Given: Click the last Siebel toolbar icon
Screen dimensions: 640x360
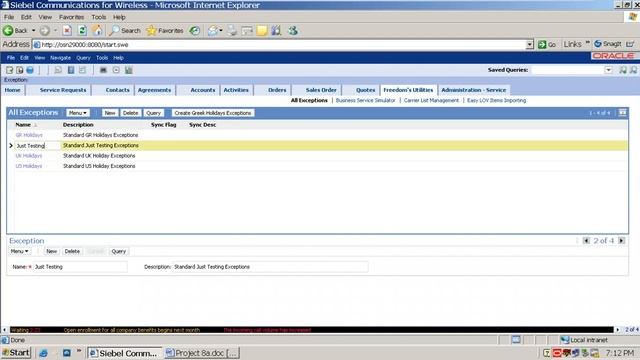Looking at the screenshot, I should [129, 70].
